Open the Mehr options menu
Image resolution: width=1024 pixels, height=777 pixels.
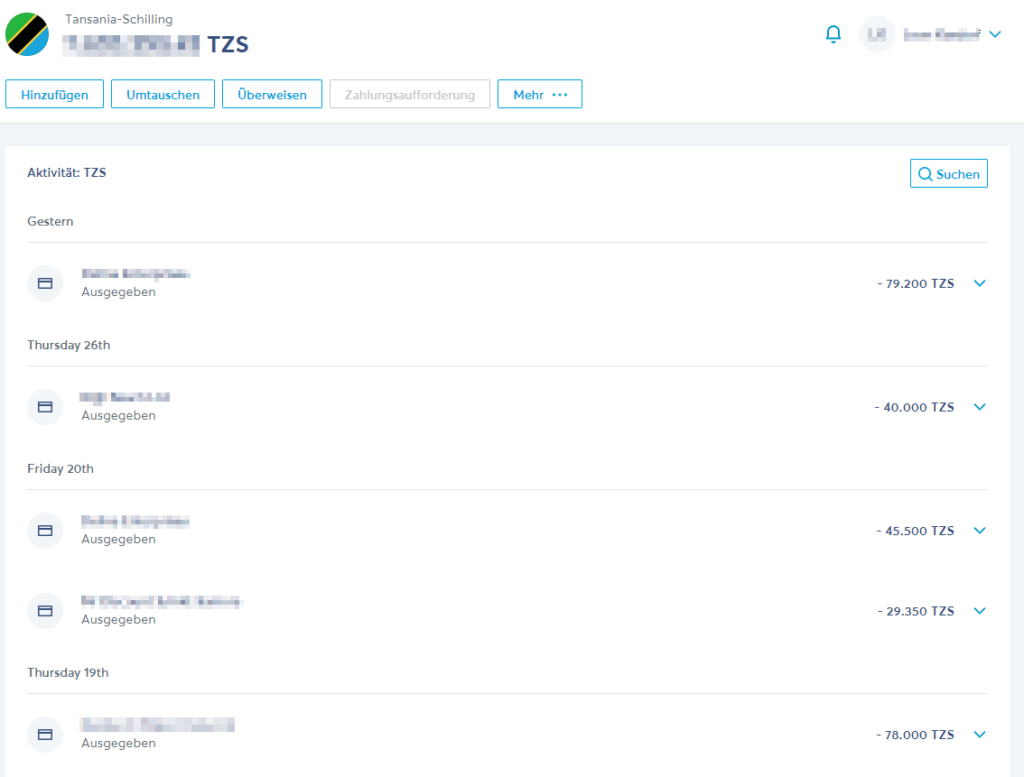coord(540,94)
